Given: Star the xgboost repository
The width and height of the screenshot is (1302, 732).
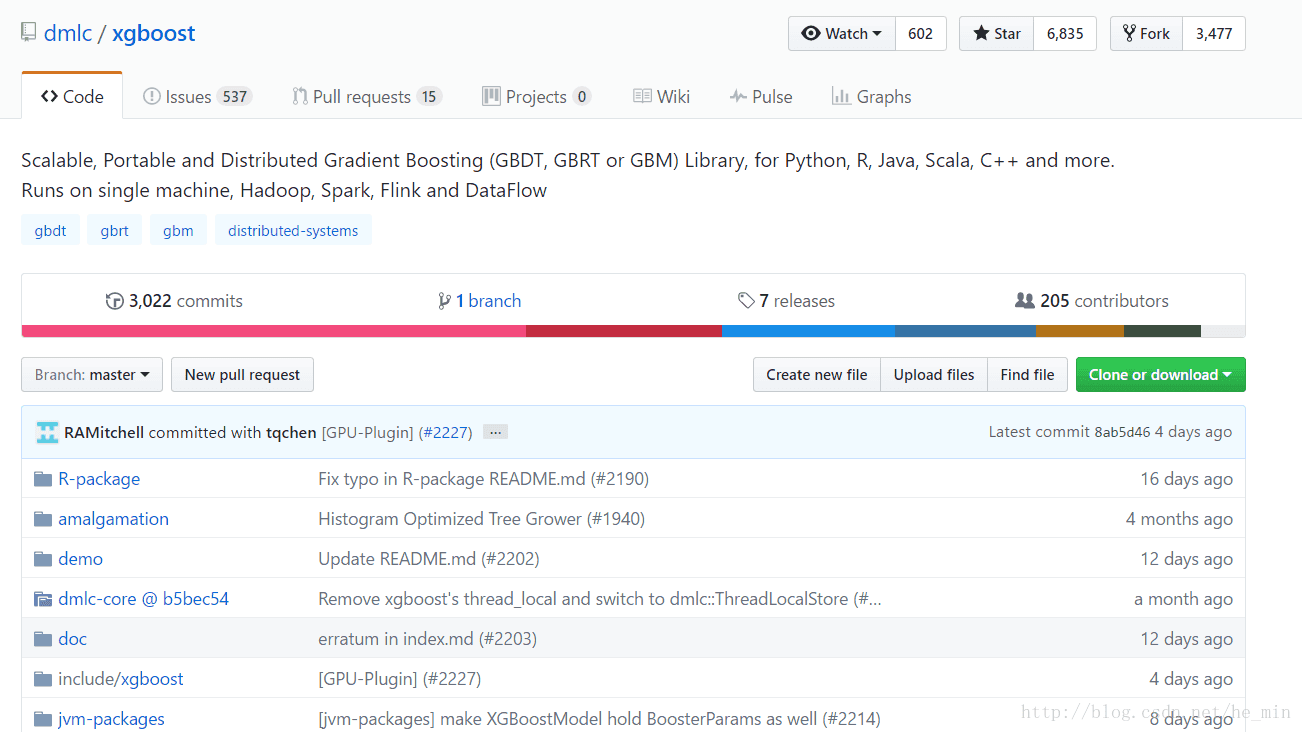Looking at the screenshot, I should (997, 33).
